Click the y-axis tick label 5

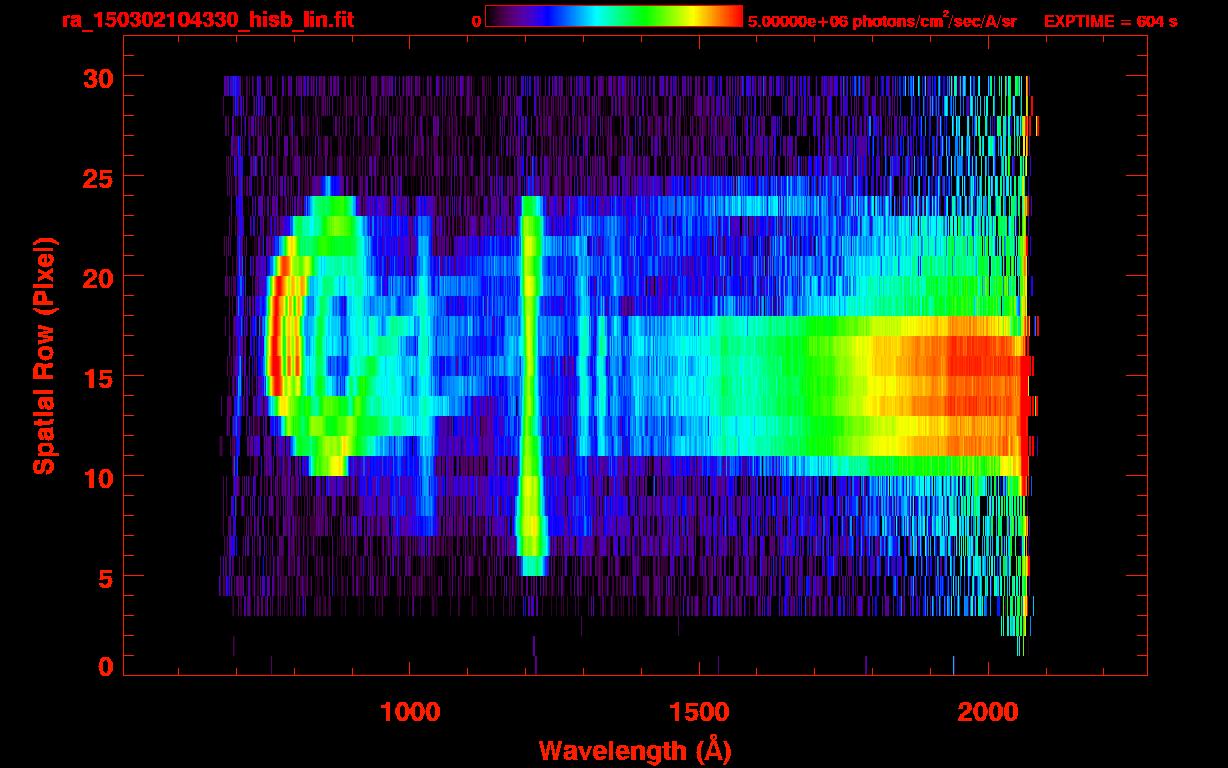(107, 577)
